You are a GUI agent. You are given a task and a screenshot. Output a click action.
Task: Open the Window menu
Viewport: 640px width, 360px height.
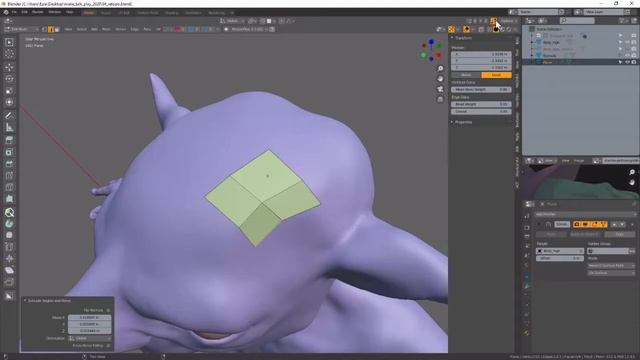pos(54,12)
